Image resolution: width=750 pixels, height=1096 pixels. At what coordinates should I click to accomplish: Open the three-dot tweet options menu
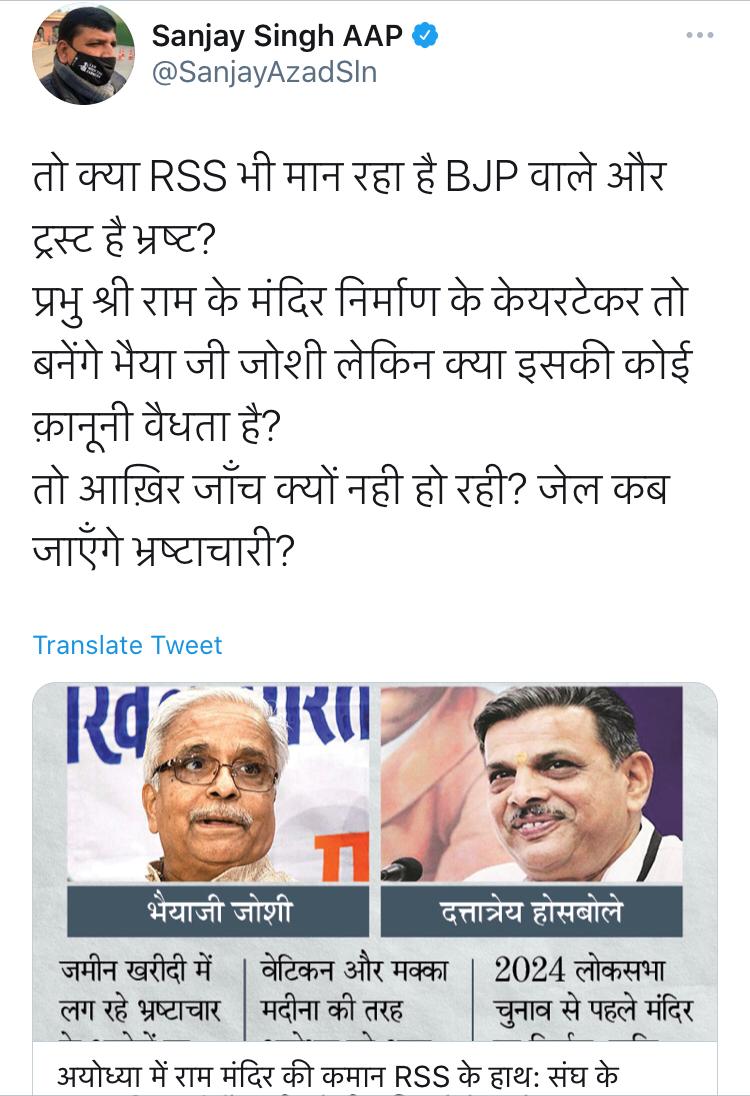click(700, 35)
